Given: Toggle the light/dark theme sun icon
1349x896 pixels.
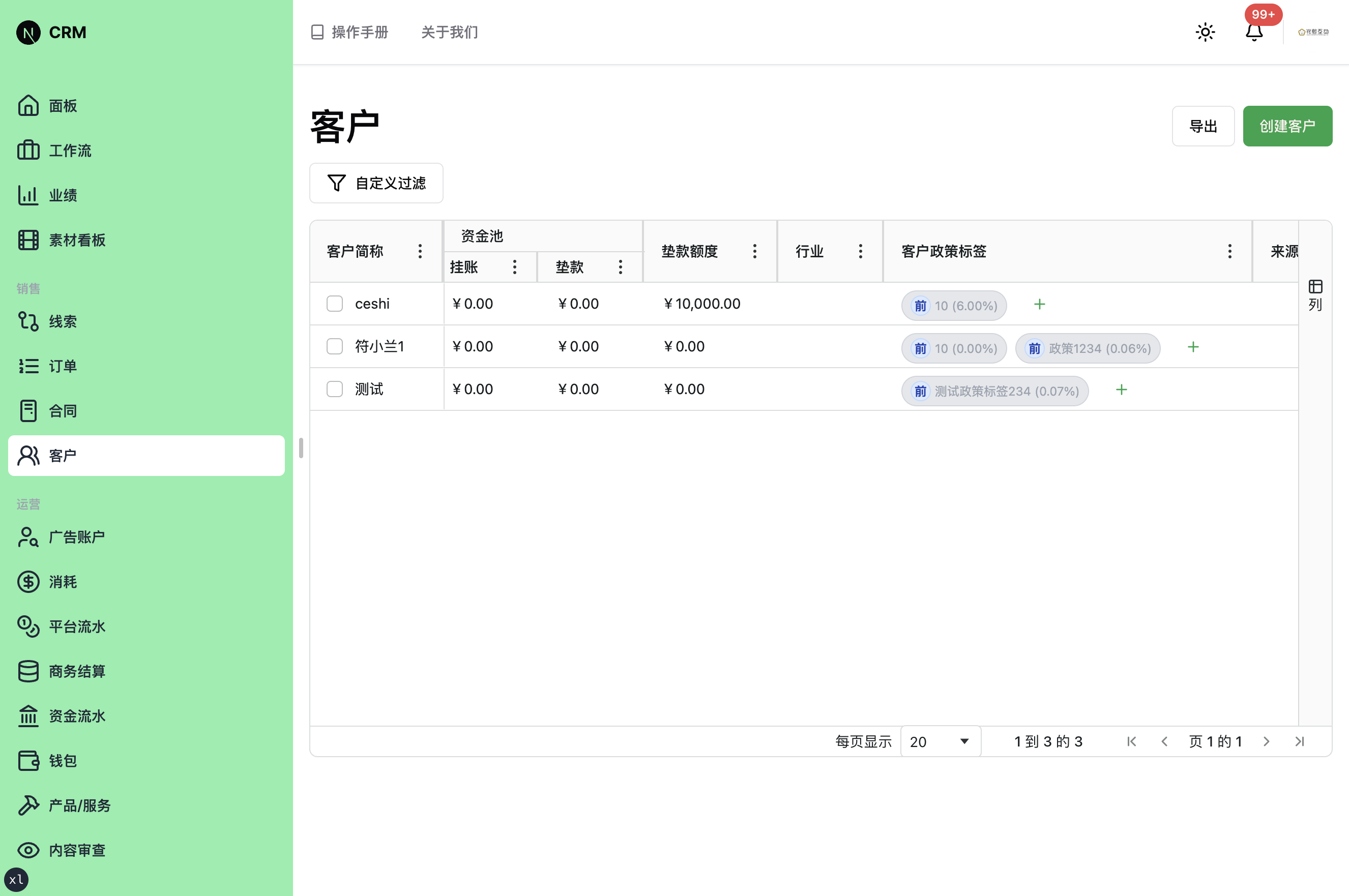Looking at the screenshot, I should (1205, 32).
